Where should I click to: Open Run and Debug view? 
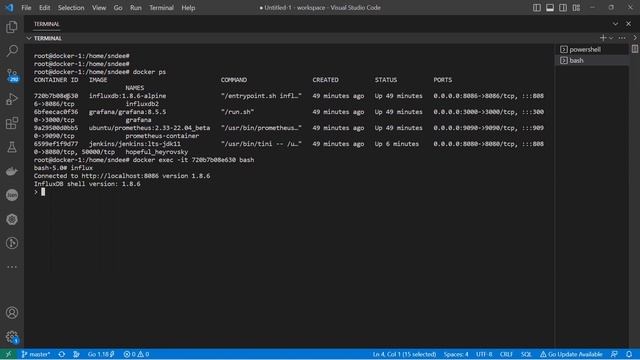[12, 99]
